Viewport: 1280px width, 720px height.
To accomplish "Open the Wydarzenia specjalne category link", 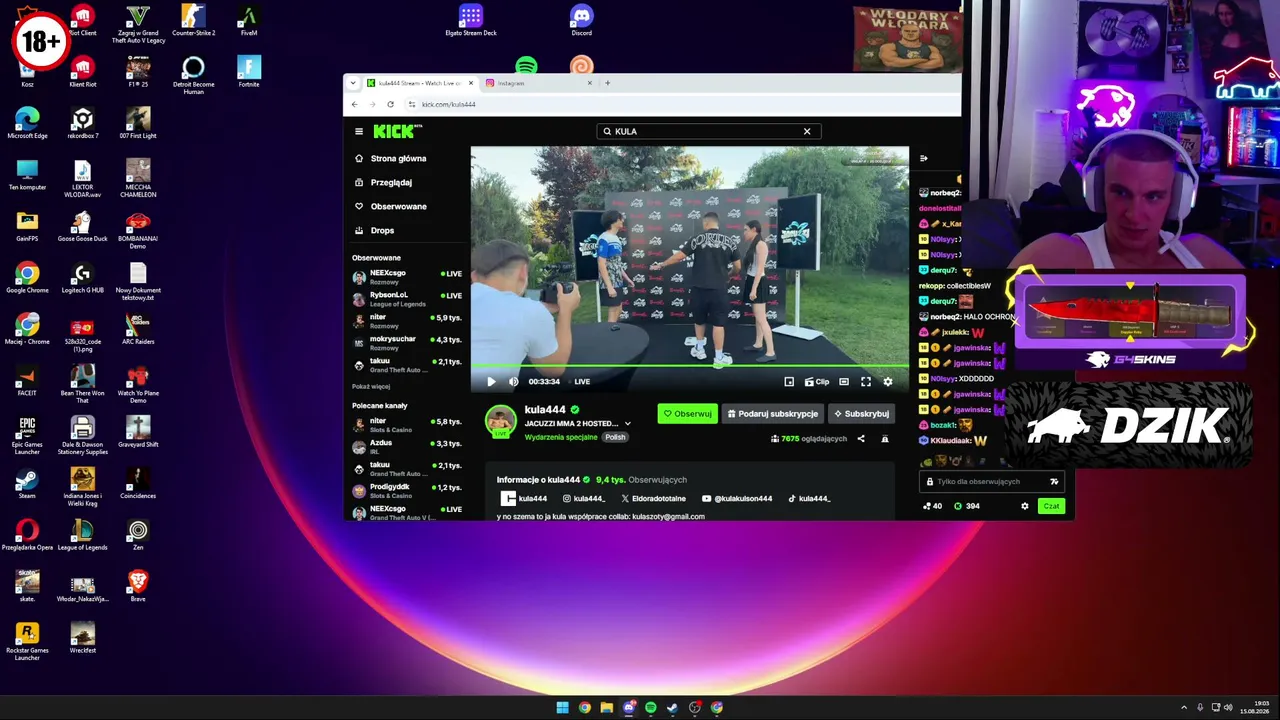I will point(561,437).
